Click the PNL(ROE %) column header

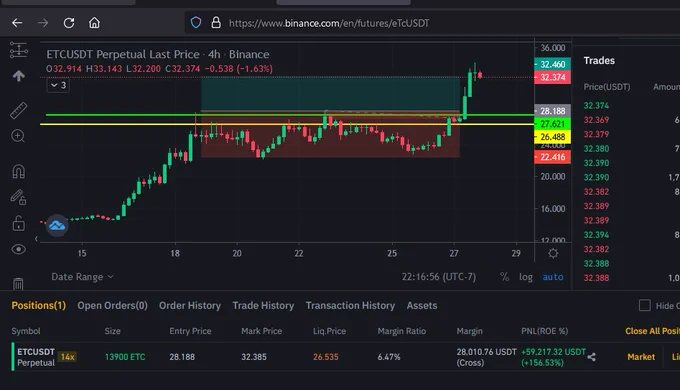click(544, 331)
